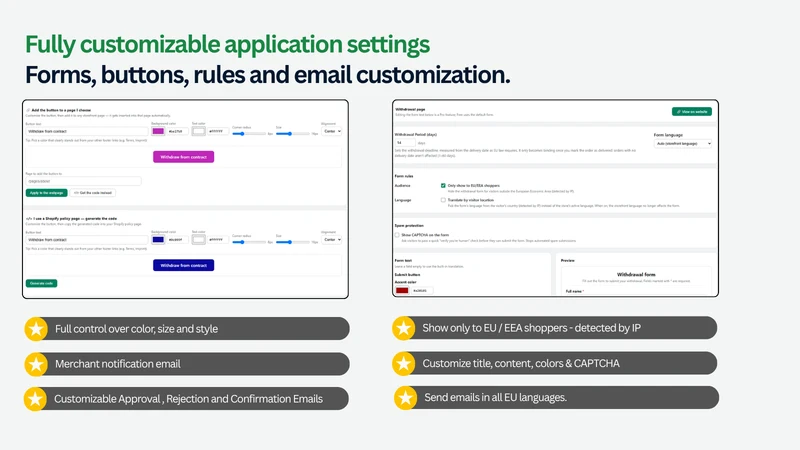Click the magenta 'Withdraw from contract' preview button
800x450 pixels.
click(184, 157)
